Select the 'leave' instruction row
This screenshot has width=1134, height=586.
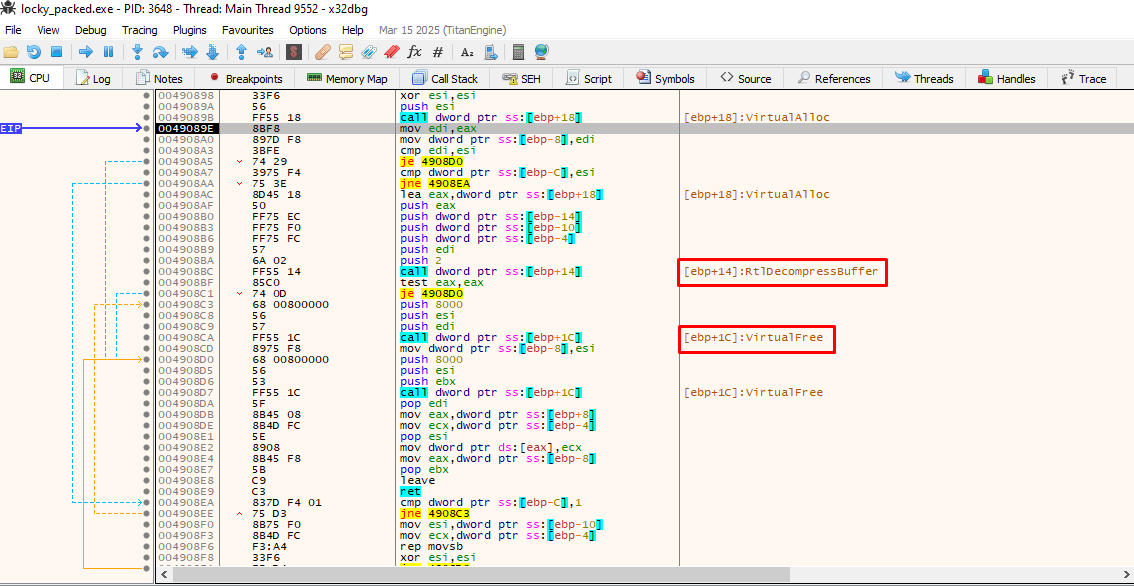417,480
